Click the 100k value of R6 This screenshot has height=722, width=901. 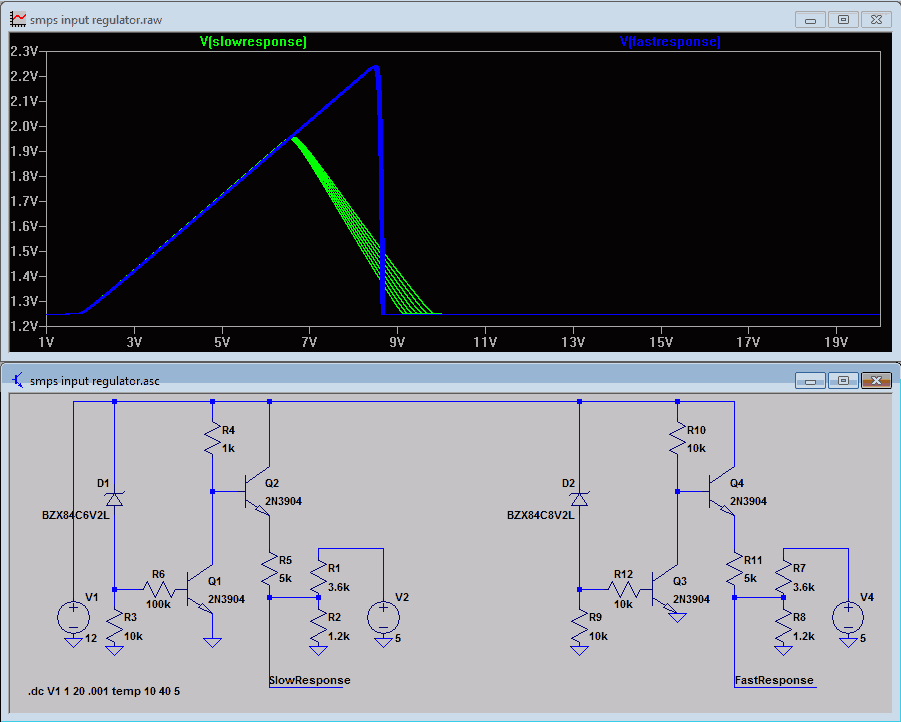coord(158,604)
